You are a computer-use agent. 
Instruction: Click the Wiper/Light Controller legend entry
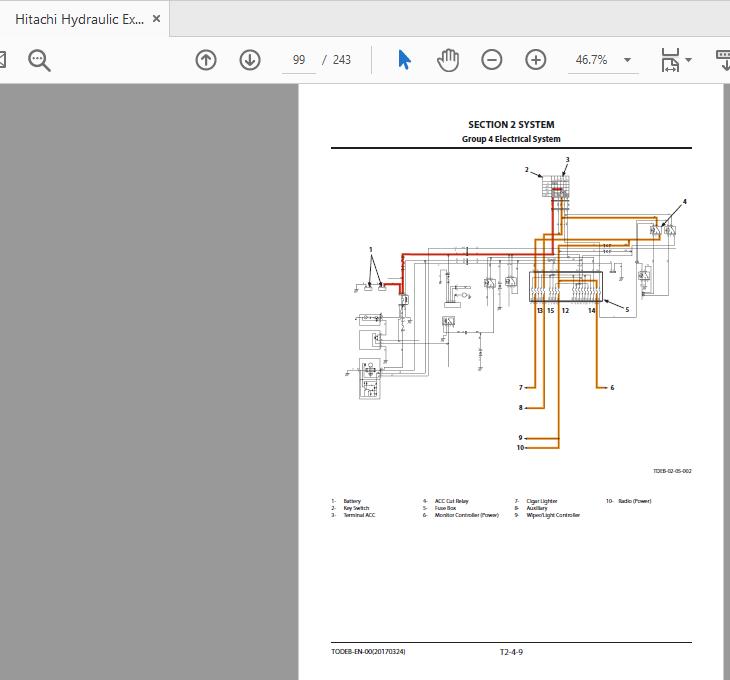pyautogui.click(x=553, y=515)
